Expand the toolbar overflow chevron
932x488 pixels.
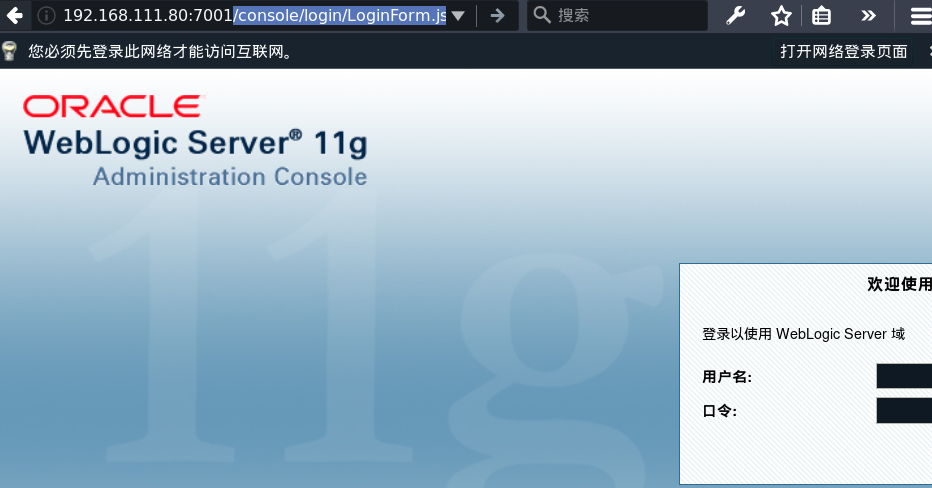(868, 15)
